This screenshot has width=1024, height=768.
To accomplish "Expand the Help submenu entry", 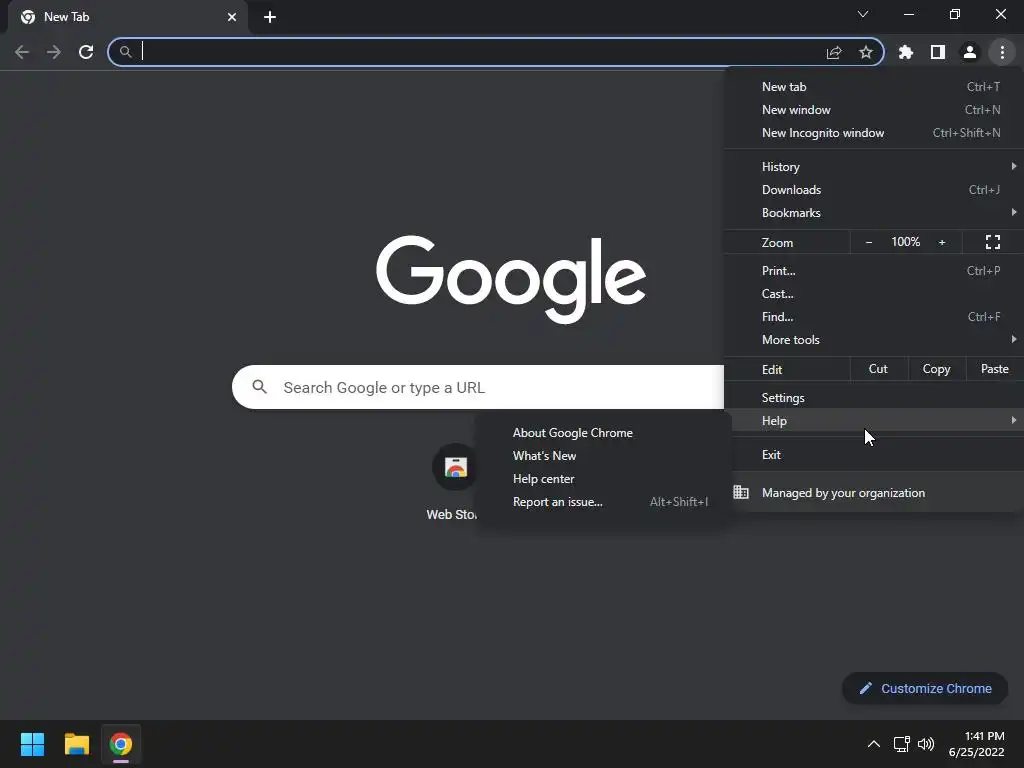I will pyautogui.click(x=874, y=421).
